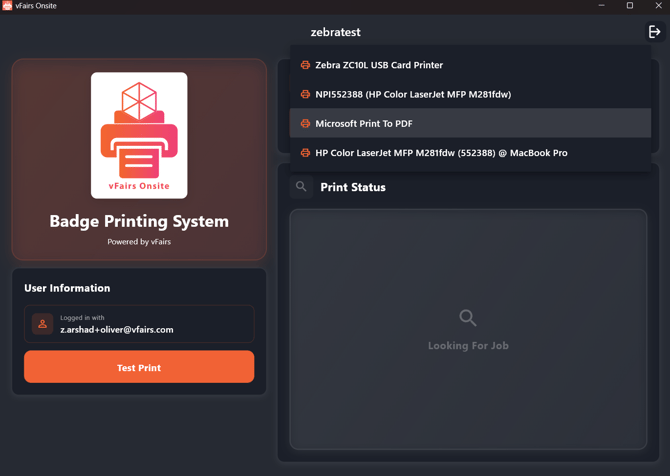
Task: Select Zebra ZC10L USB Card Printer option
Action: click(379, 65)
